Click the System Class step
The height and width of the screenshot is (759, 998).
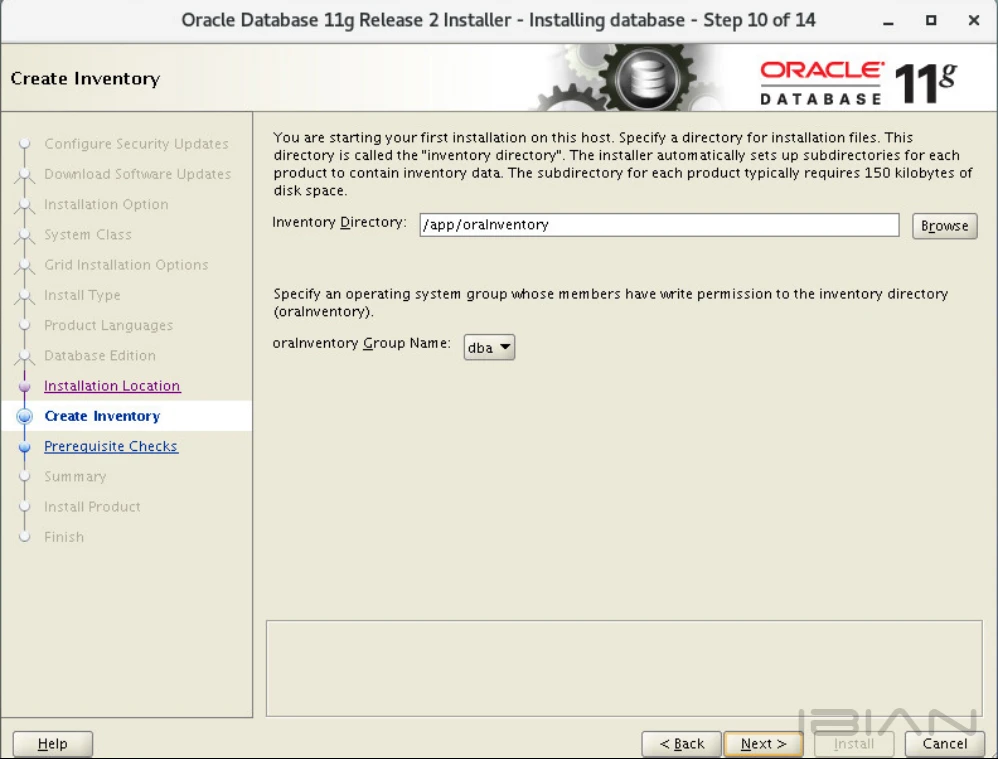[88, 234]
